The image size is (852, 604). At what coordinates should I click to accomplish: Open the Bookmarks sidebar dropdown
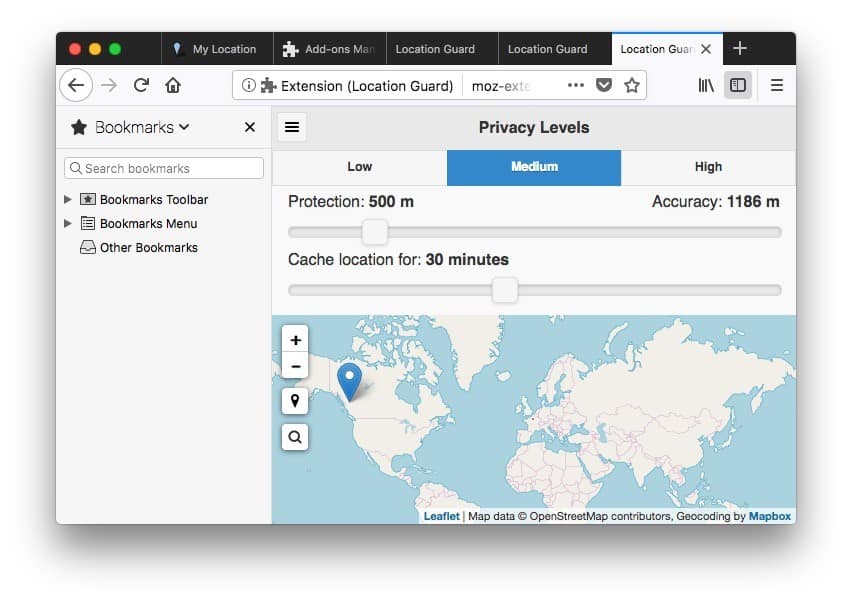(130, 127)
